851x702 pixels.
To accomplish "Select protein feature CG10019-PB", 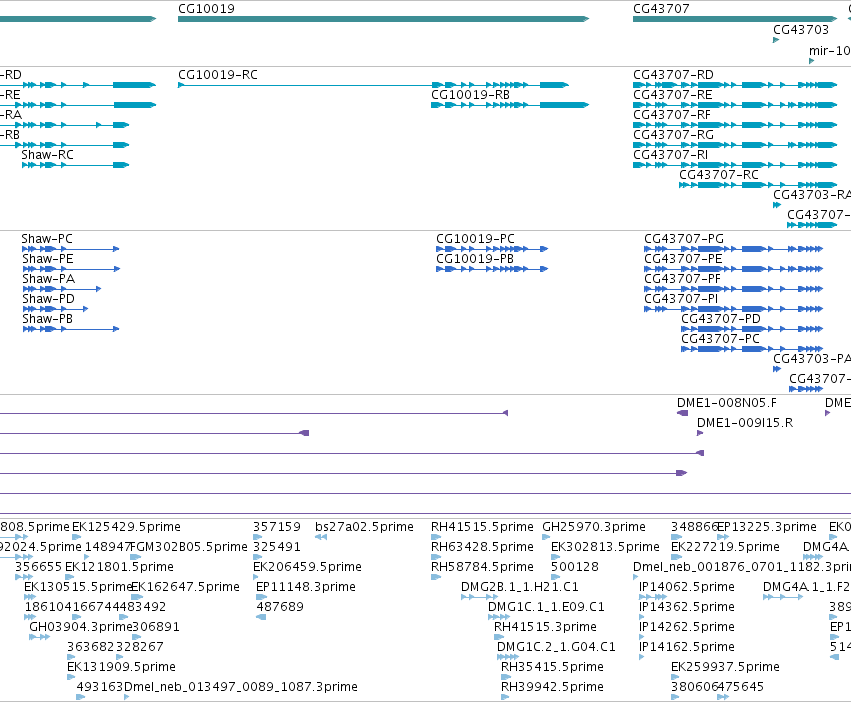I will pos(492,269).
